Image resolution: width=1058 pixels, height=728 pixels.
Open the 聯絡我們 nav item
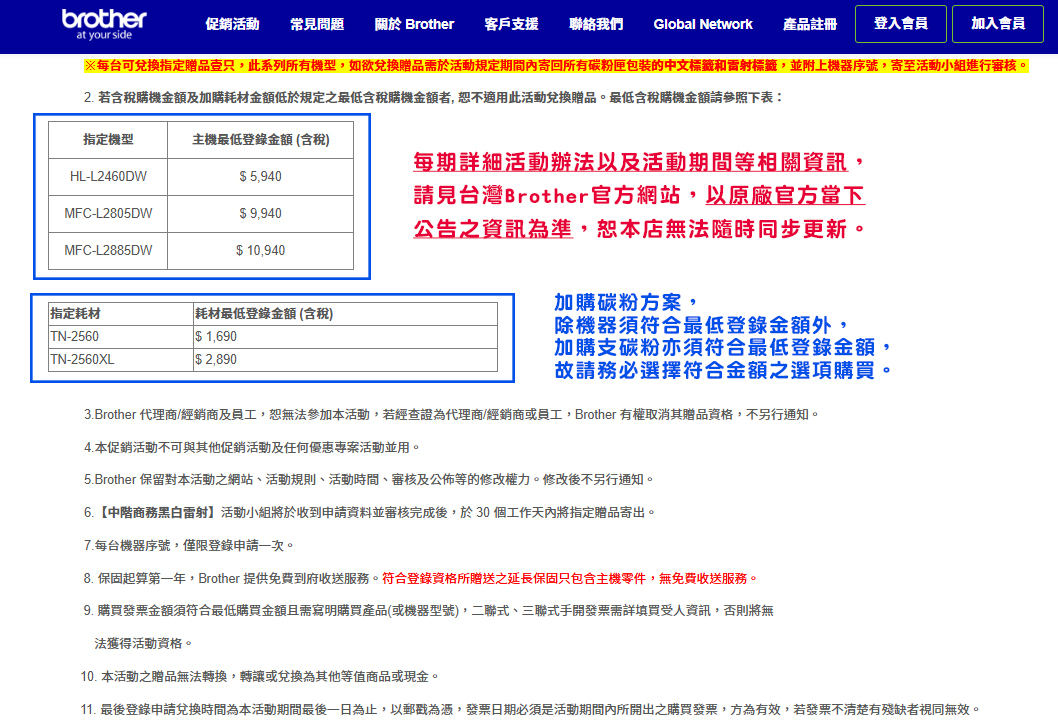tap(596, 24)
